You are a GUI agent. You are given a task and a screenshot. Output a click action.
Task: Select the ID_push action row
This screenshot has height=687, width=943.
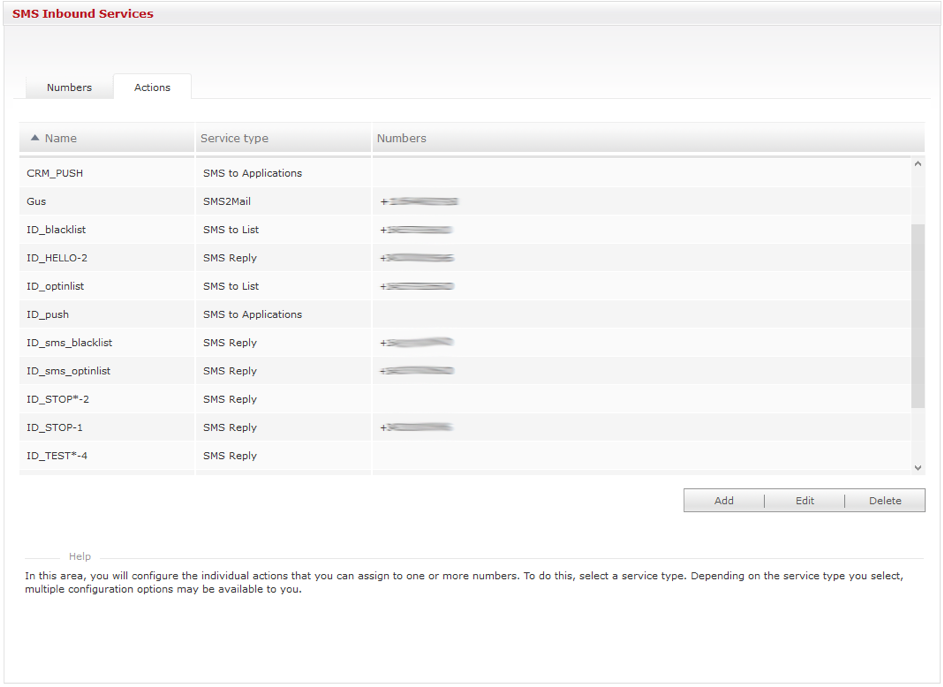pyautogui.click(x=48, y=315)
